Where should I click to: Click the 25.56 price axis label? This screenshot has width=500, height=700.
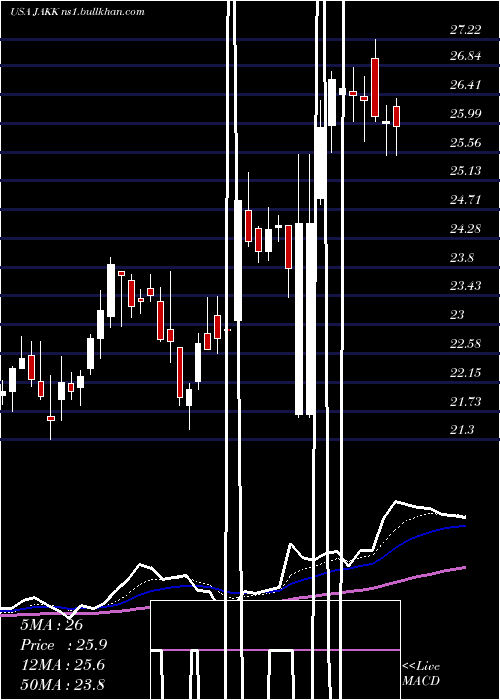point(465,143)
